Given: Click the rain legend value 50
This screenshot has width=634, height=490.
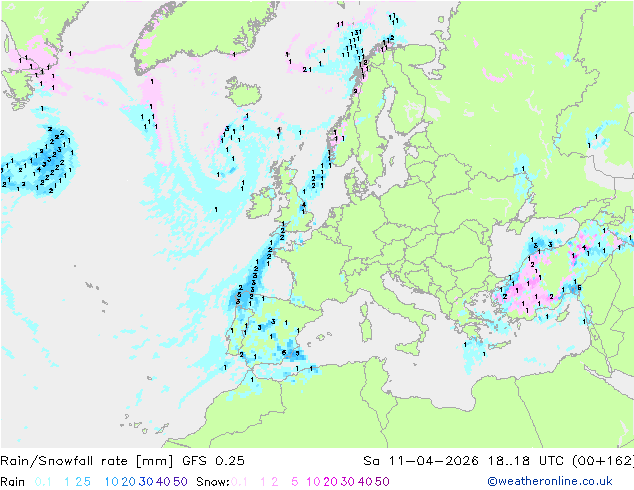Looking at the screenshot, I should pos(180,482).
